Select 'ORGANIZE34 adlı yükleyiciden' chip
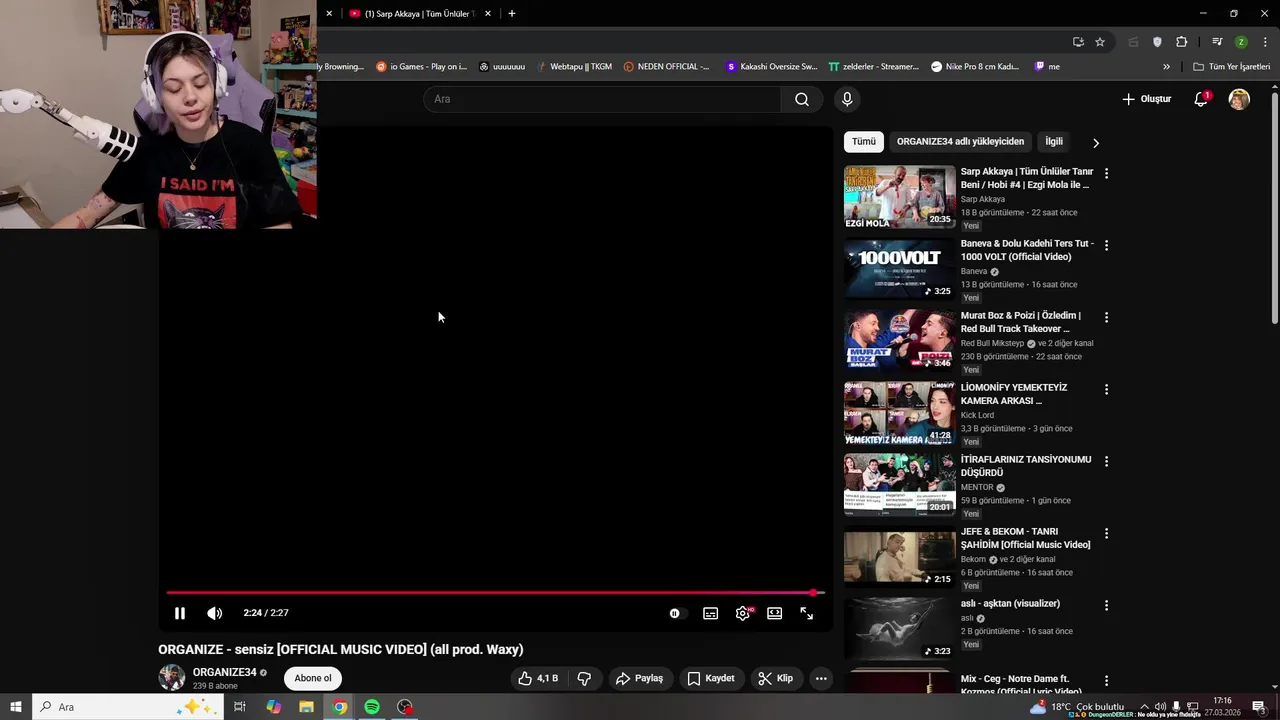Image resolution: width=1280 pixels, height=720 pixels. tap(960, 142)
